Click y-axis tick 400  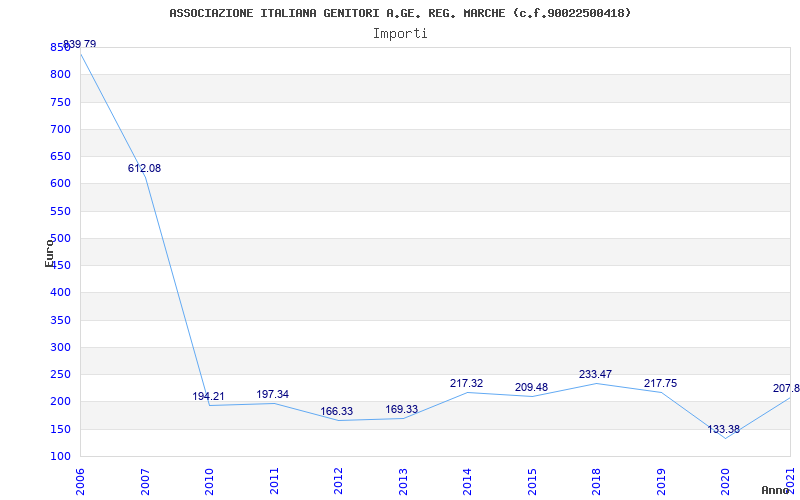point(60,293)
